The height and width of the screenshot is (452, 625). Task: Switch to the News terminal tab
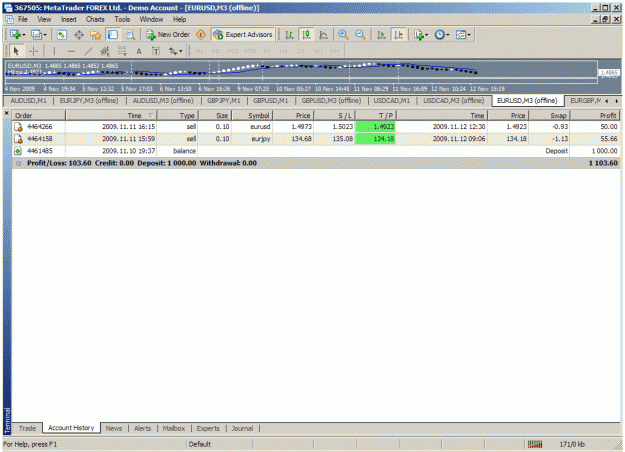[x=114, y=428]
